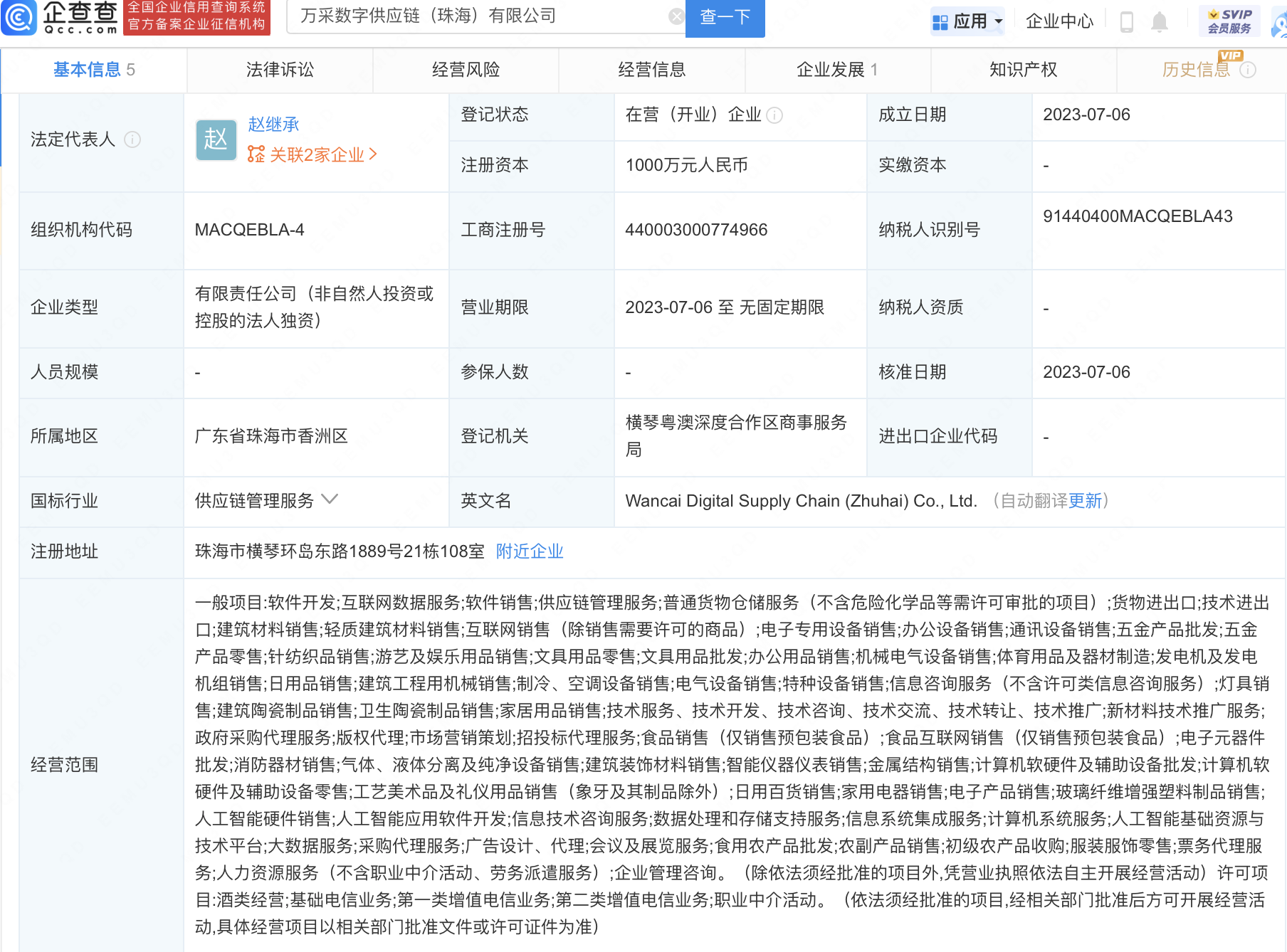Click the 经营范围 row label
Screen dimensions: 1287x952
pos(64,765)
